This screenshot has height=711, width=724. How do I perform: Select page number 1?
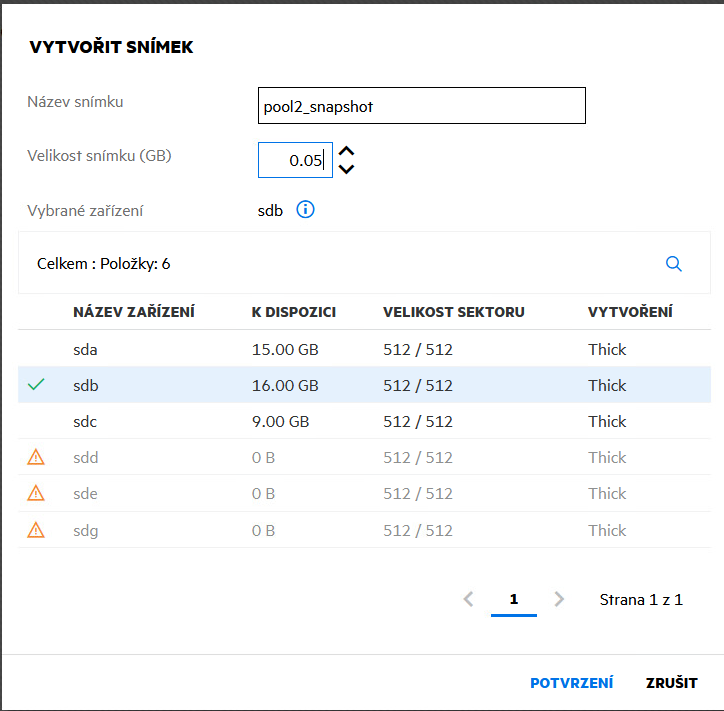(514, 599)
